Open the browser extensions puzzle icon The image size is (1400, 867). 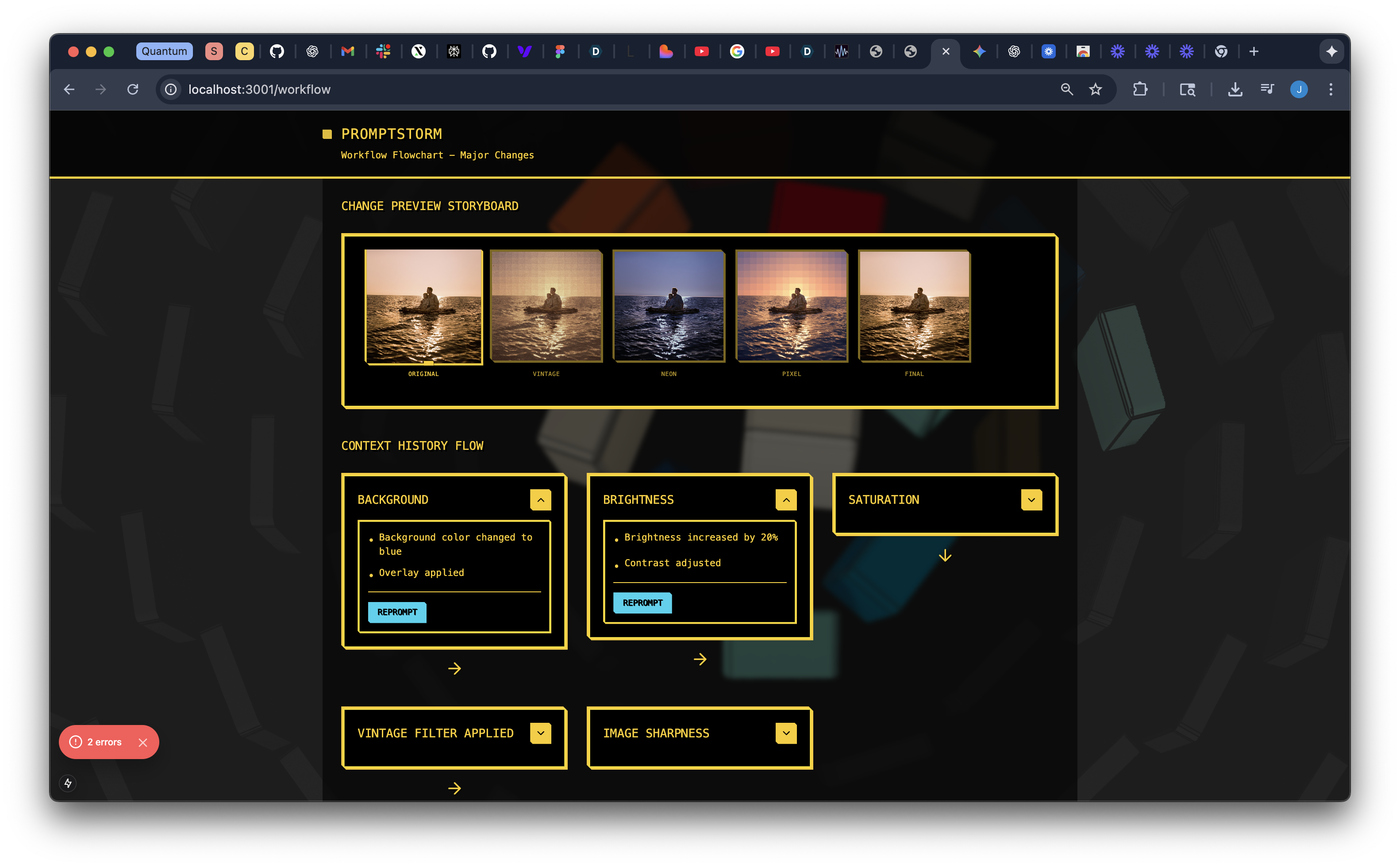[x=1140, y=89]
